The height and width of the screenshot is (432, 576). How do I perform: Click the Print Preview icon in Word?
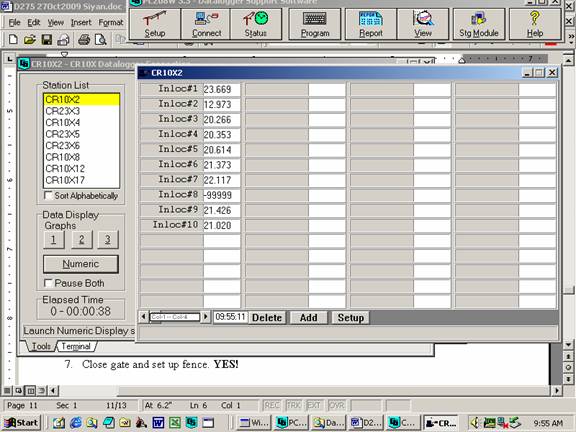[x=100, y=39]
